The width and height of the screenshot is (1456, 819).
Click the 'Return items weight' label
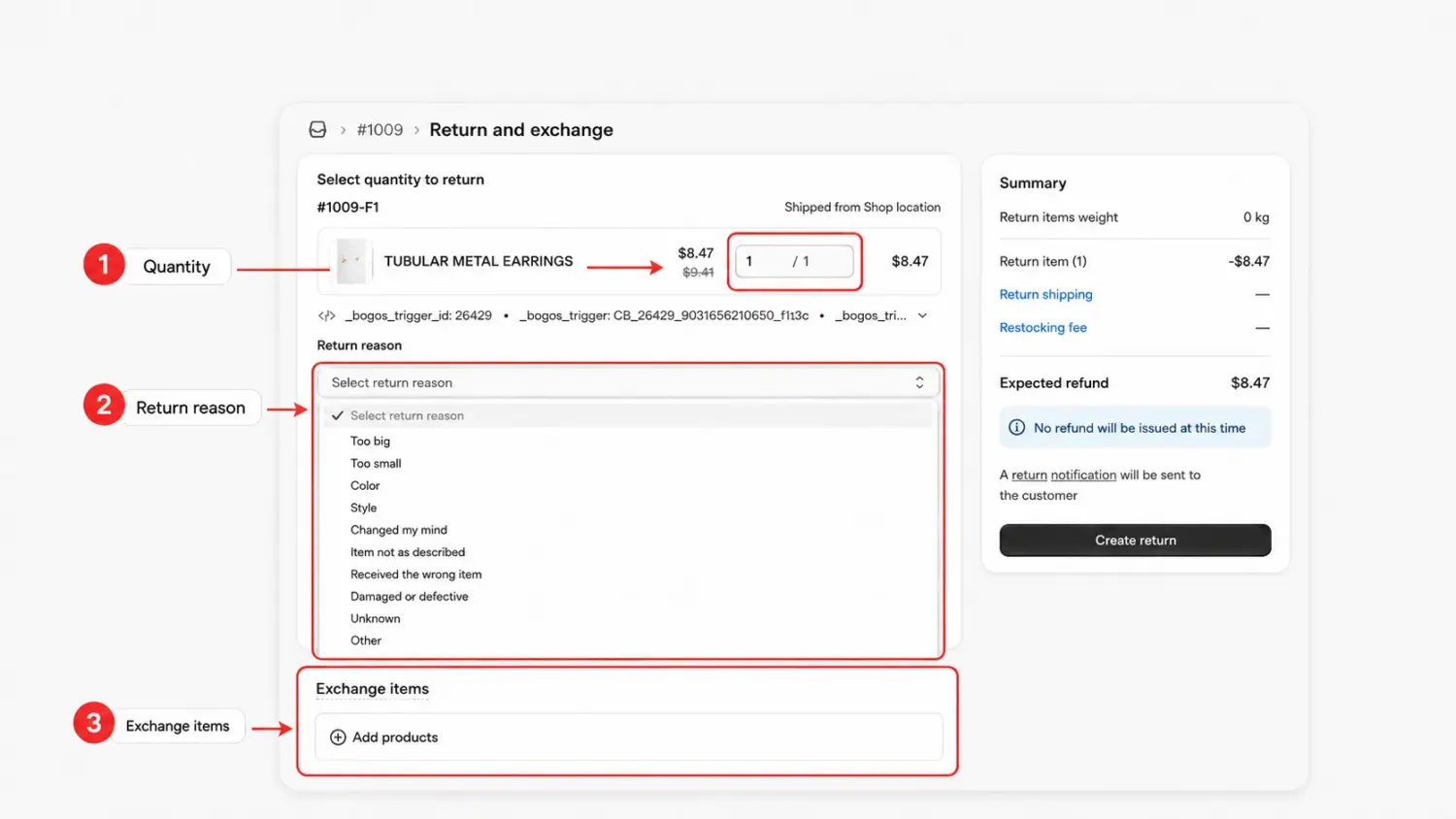click(x=1058, y=217)
